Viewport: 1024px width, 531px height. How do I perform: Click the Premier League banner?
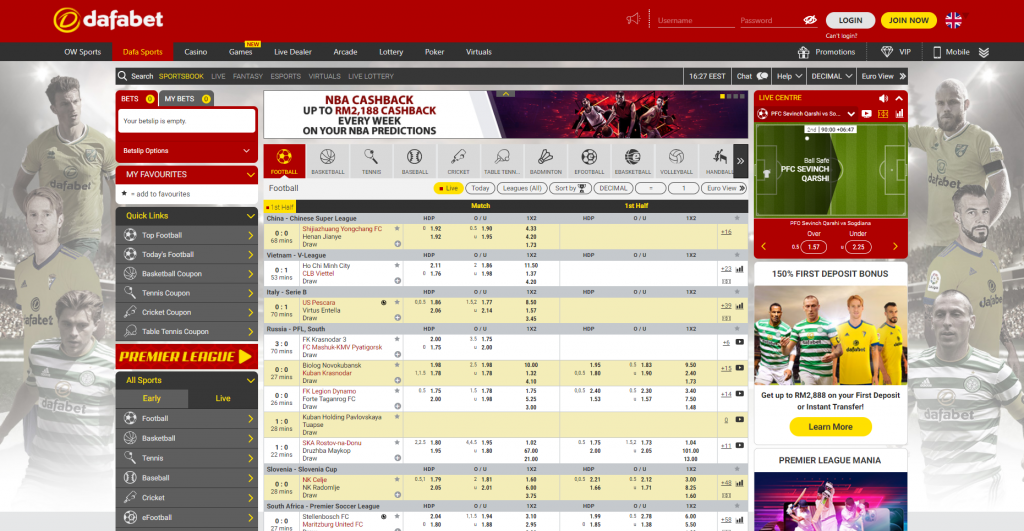click(187, 357)
